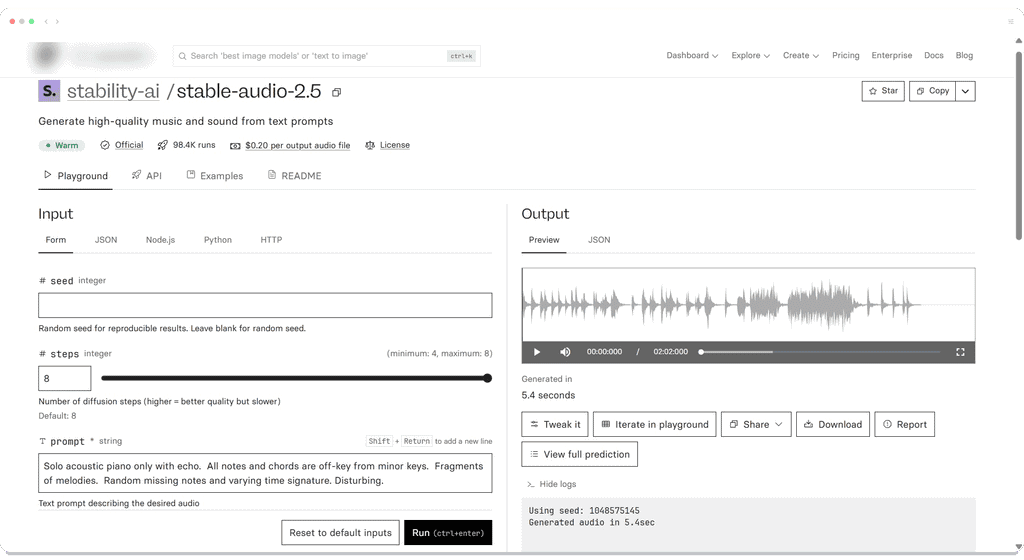The image size is (1024, 560).
Task: Click the steps number field showing 8
Action: pos(65,379)
